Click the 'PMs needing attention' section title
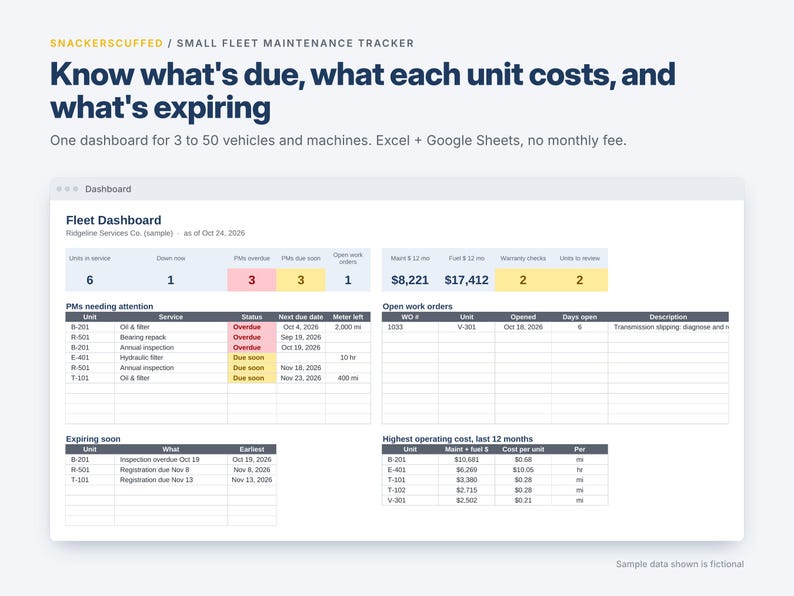Screen dimensions: 794x596 click(x=109, y=306)
